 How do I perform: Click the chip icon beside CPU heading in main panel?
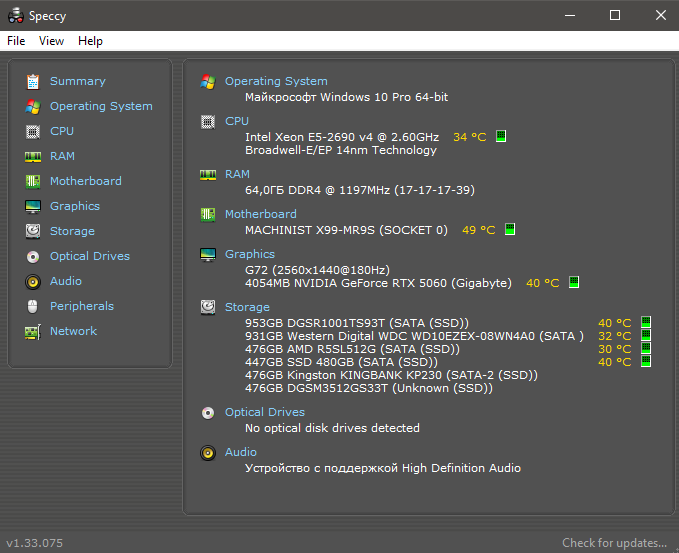coord(208,122)
